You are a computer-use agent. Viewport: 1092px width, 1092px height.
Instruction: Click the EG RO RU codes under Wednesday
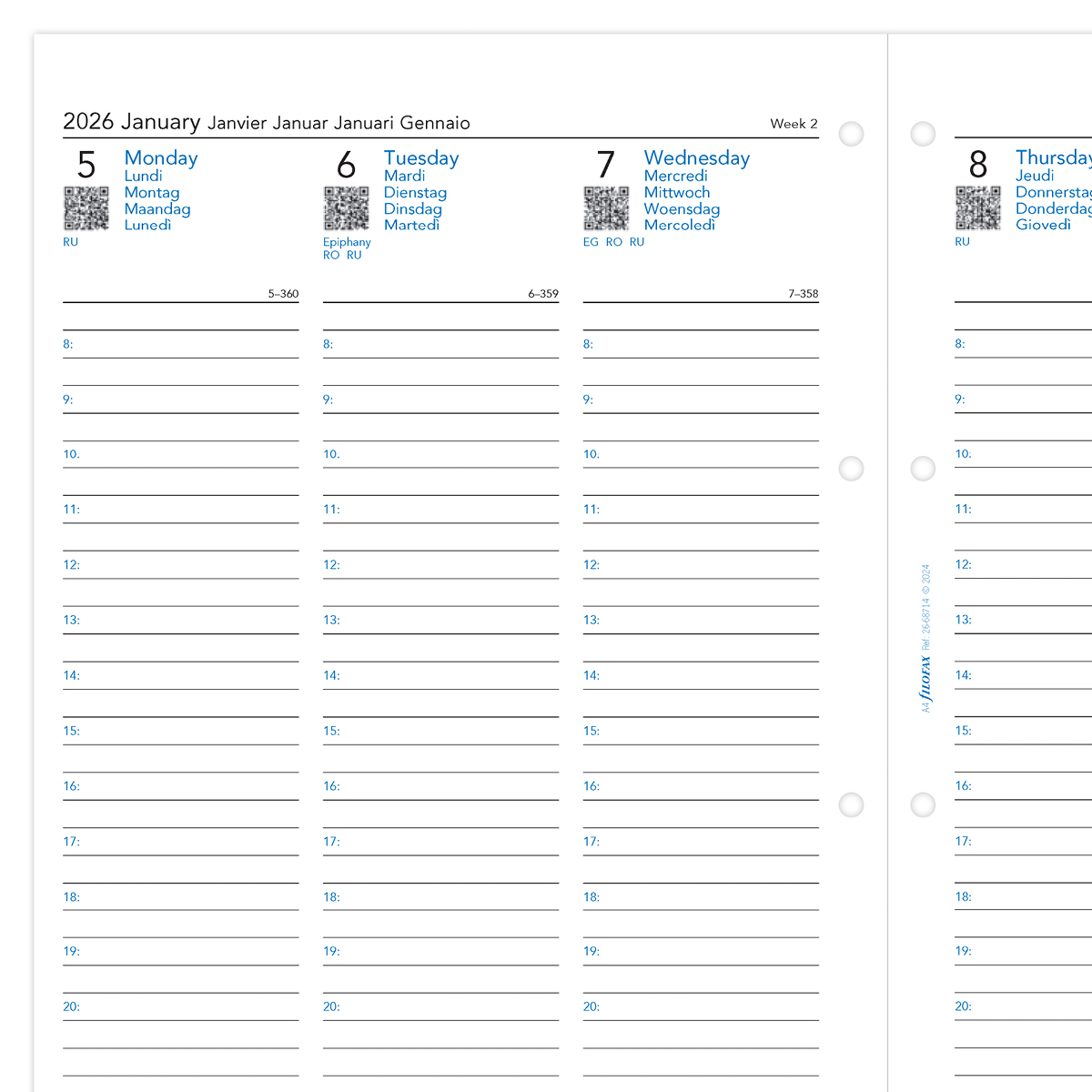tap(613, 242)
